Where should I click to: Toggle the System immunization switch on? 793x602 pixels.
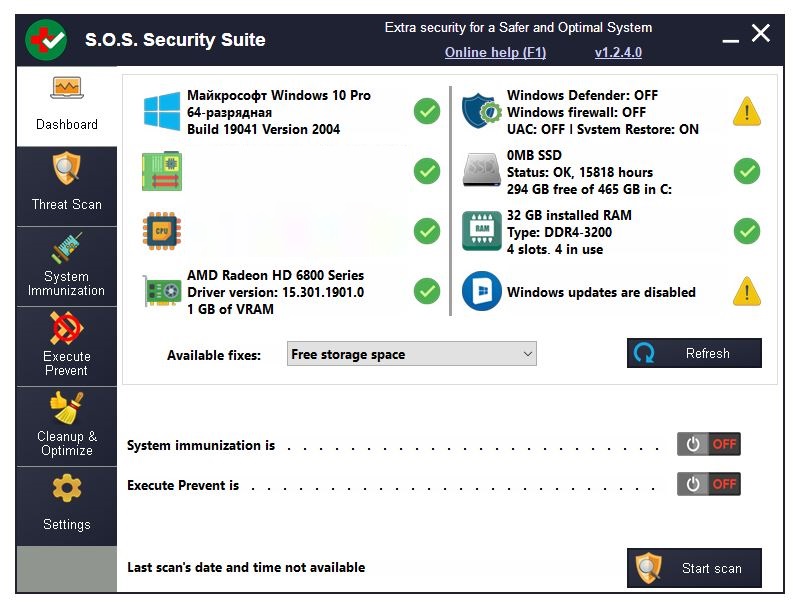tap(708, 445)
